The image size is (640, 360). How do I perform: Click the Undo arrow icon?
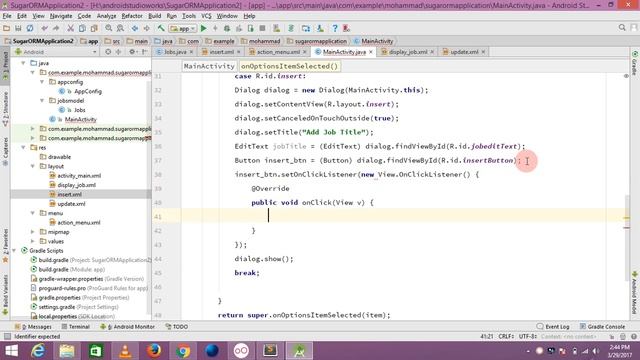tap(44, 28)
